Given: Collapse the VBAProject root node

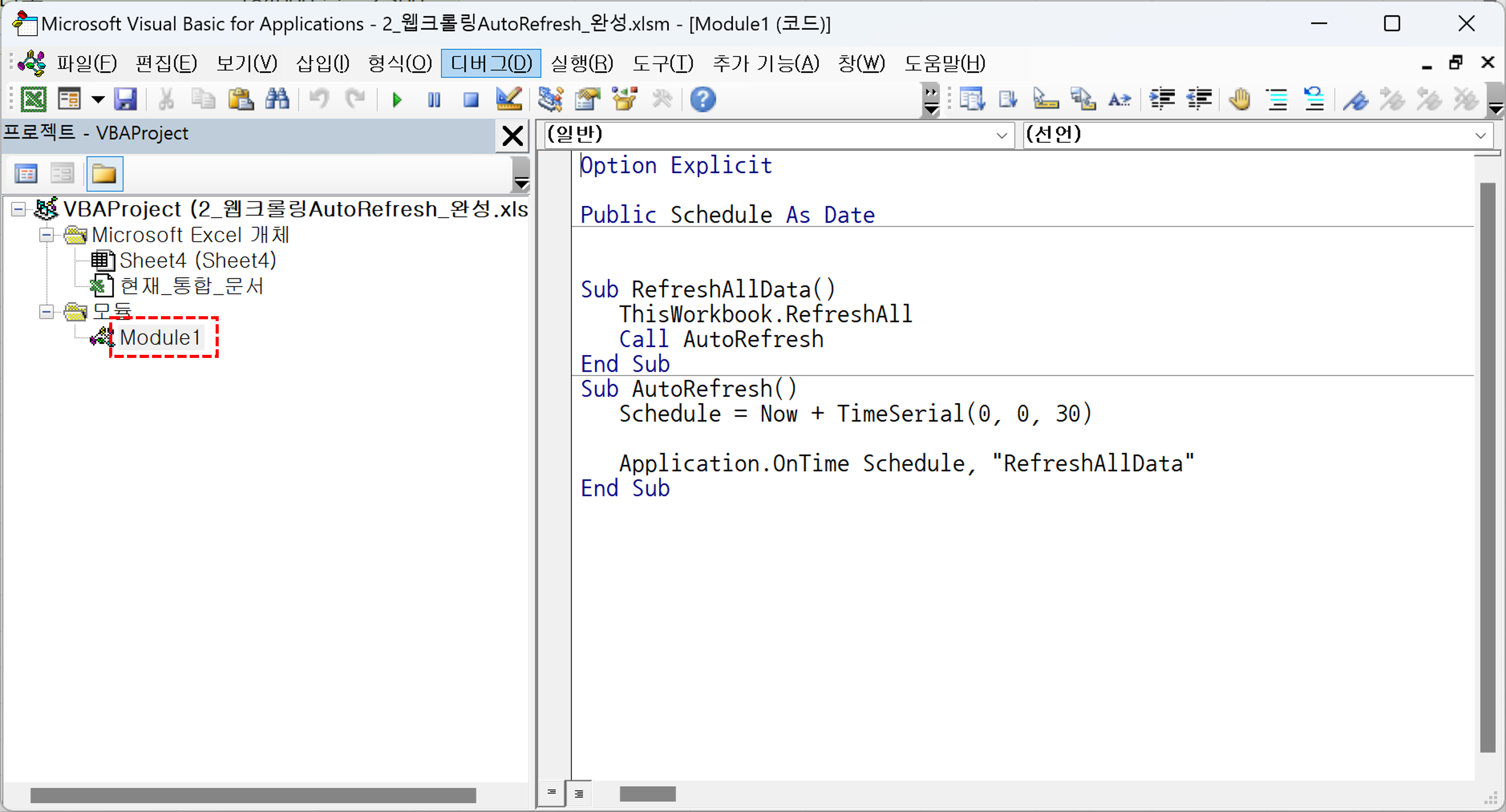Looking at the screenshot, I should tap(18, 209).
